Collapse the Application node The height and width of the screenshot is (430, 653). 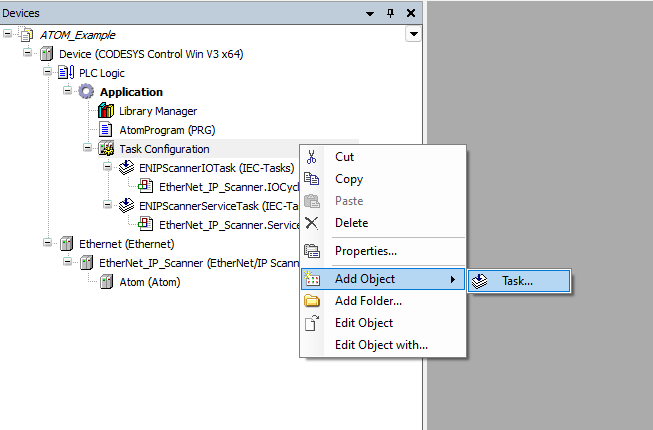pyautogui.click(x=67, y=90)
